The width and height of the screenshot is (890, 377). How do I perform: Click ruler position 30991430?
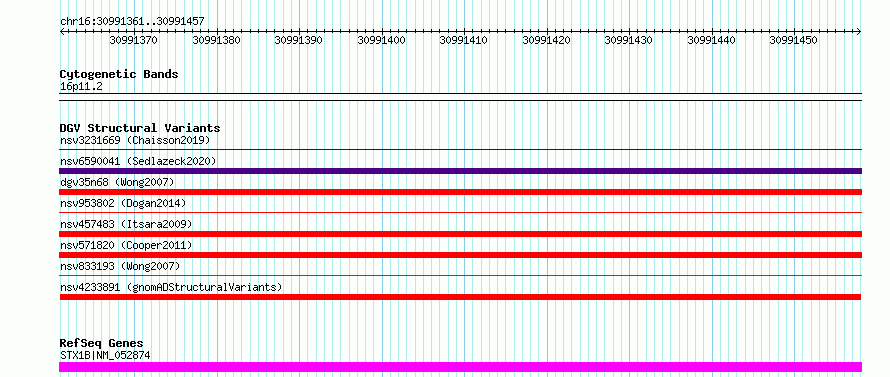[x=629, y=40]
